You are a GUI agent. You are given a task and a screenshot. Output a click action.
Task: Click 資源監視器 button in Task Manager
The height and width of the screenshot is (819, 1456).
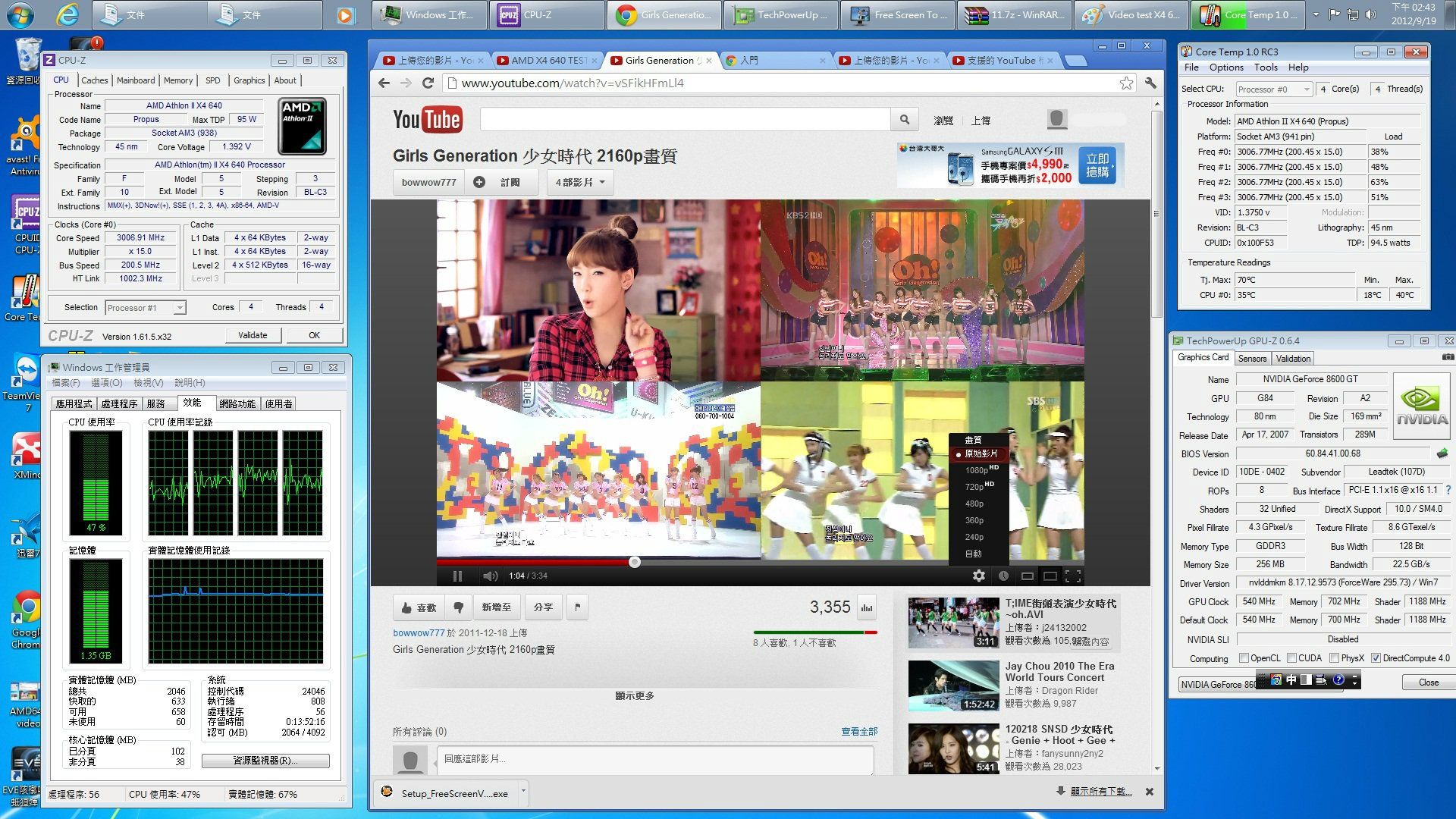[x=265, y=761]
